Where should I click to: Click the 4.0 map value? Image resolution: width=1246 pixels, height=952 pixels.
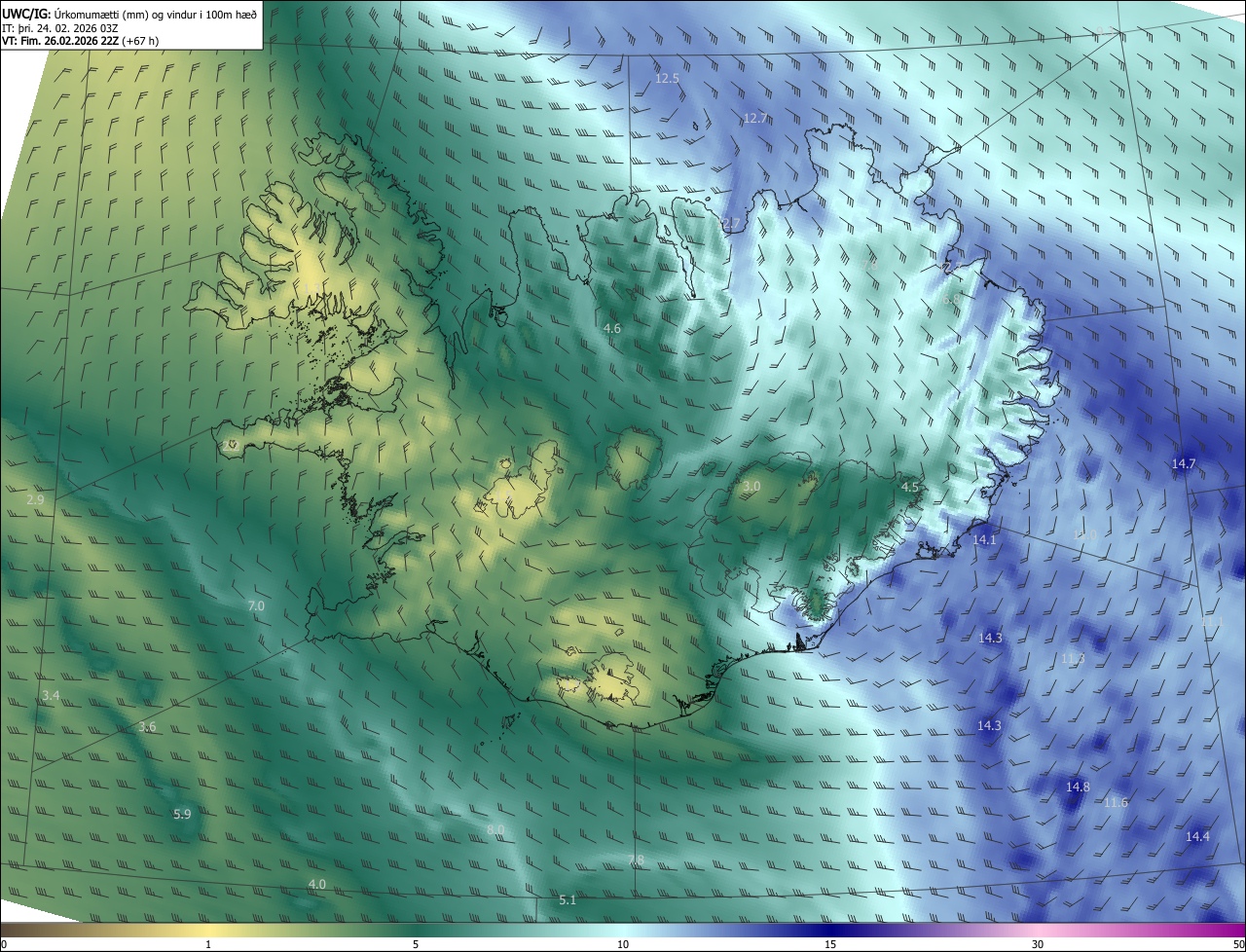point(317,884)
